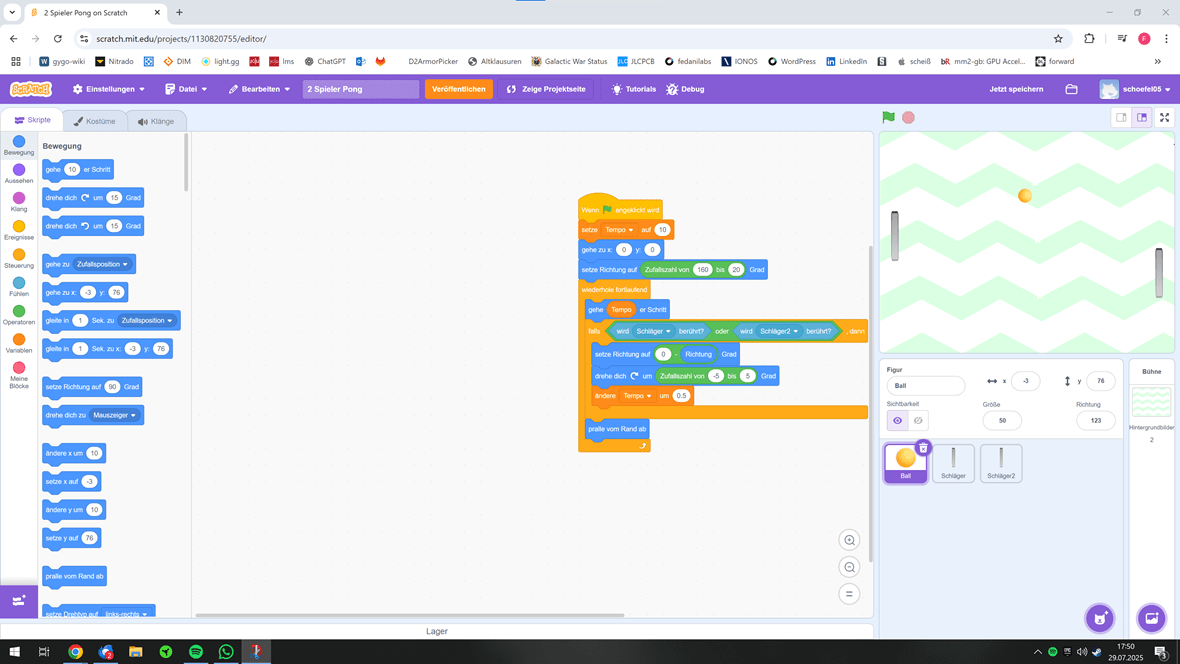Zoom in on the script workspace

[849, 540]
